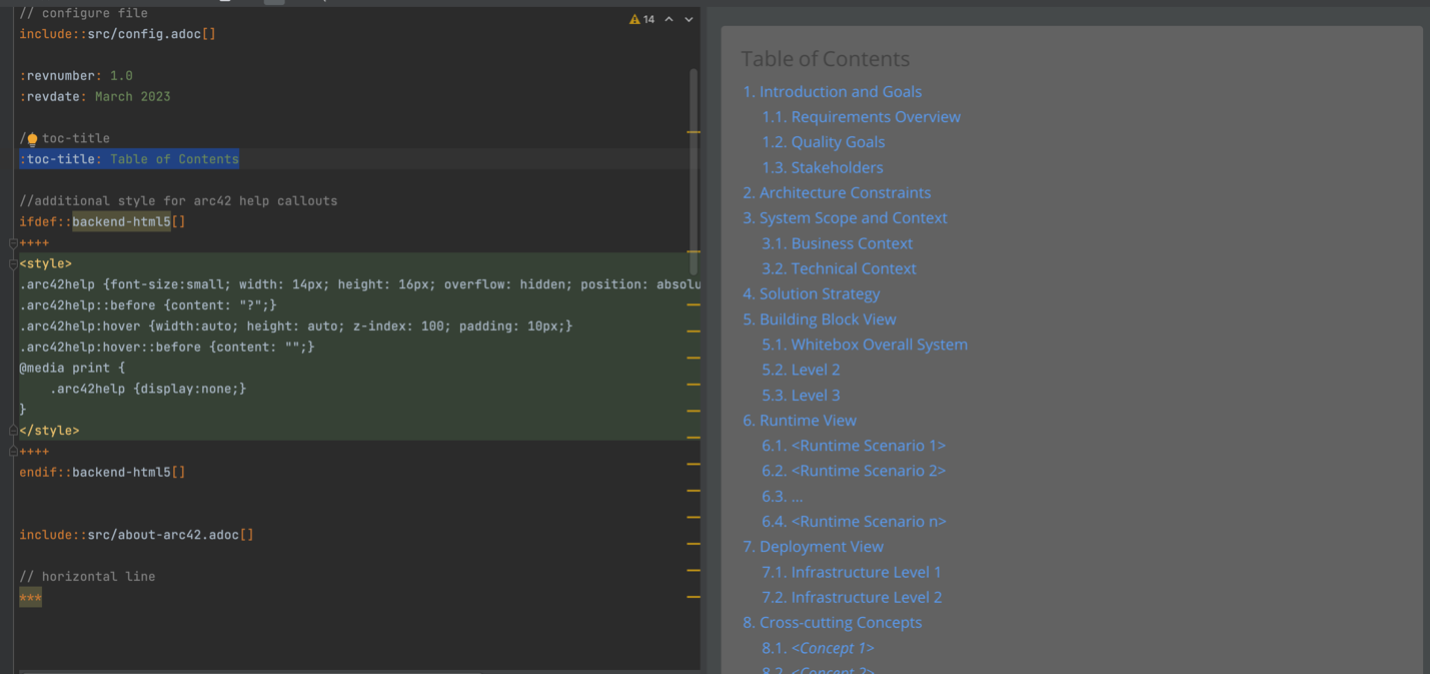Open '6. Runtime View' link

click(x=799, y=421)
